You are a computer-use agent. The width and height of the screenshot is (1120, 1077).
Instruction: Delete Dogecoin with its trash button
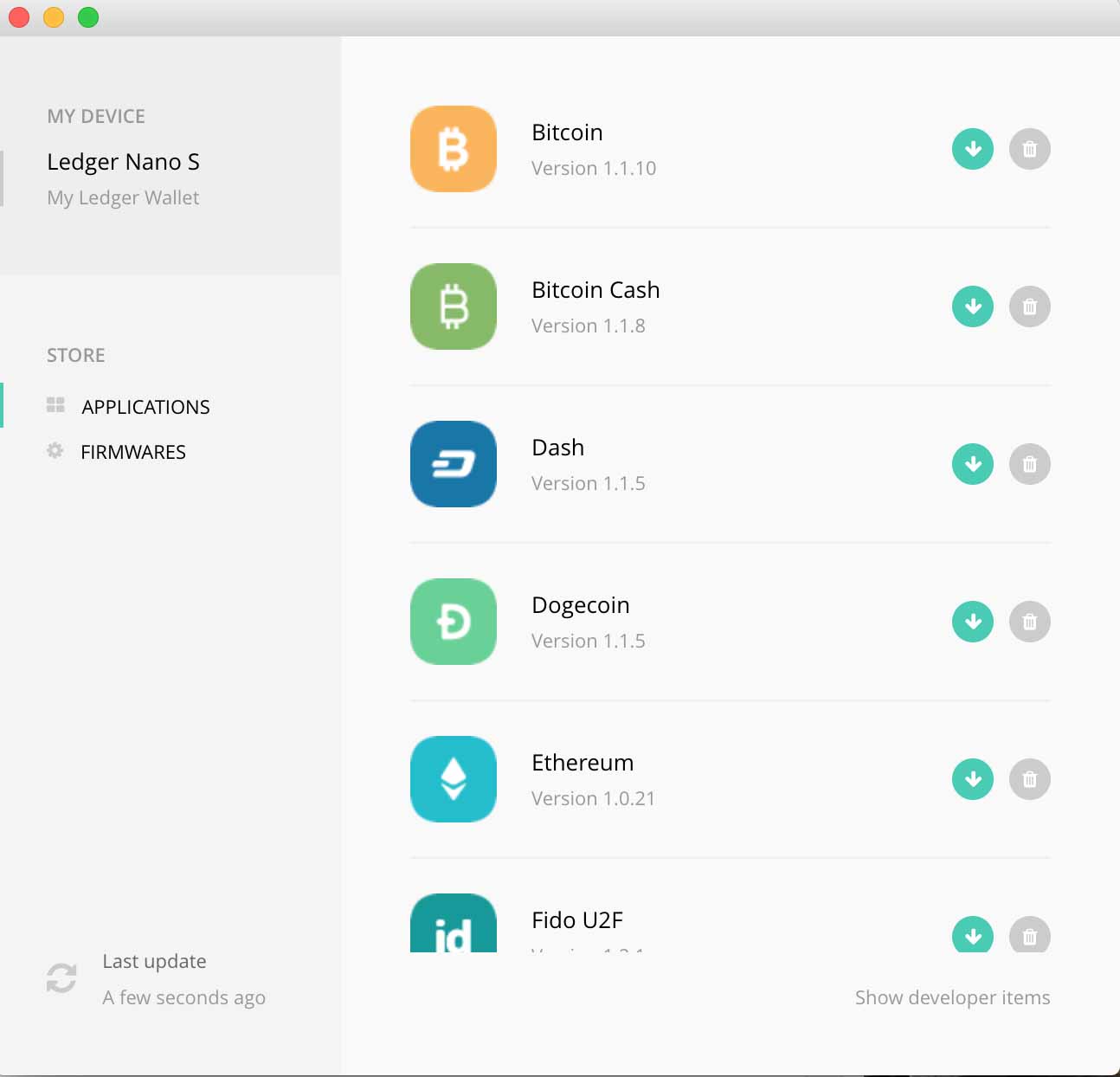(x=1030, y=622)
